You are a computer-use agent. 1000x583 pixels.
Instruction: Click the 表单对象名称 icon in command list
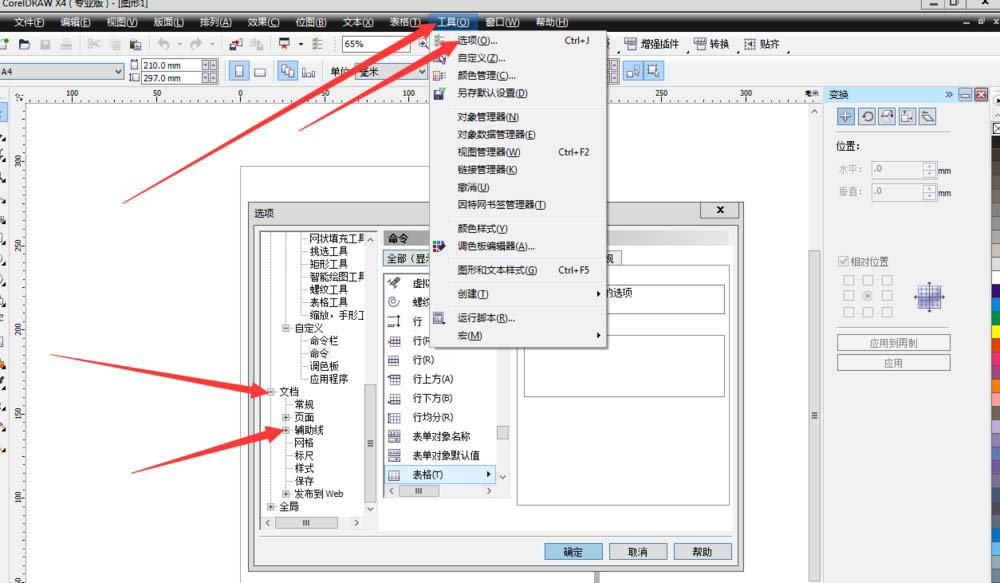[x=394, y=436]
